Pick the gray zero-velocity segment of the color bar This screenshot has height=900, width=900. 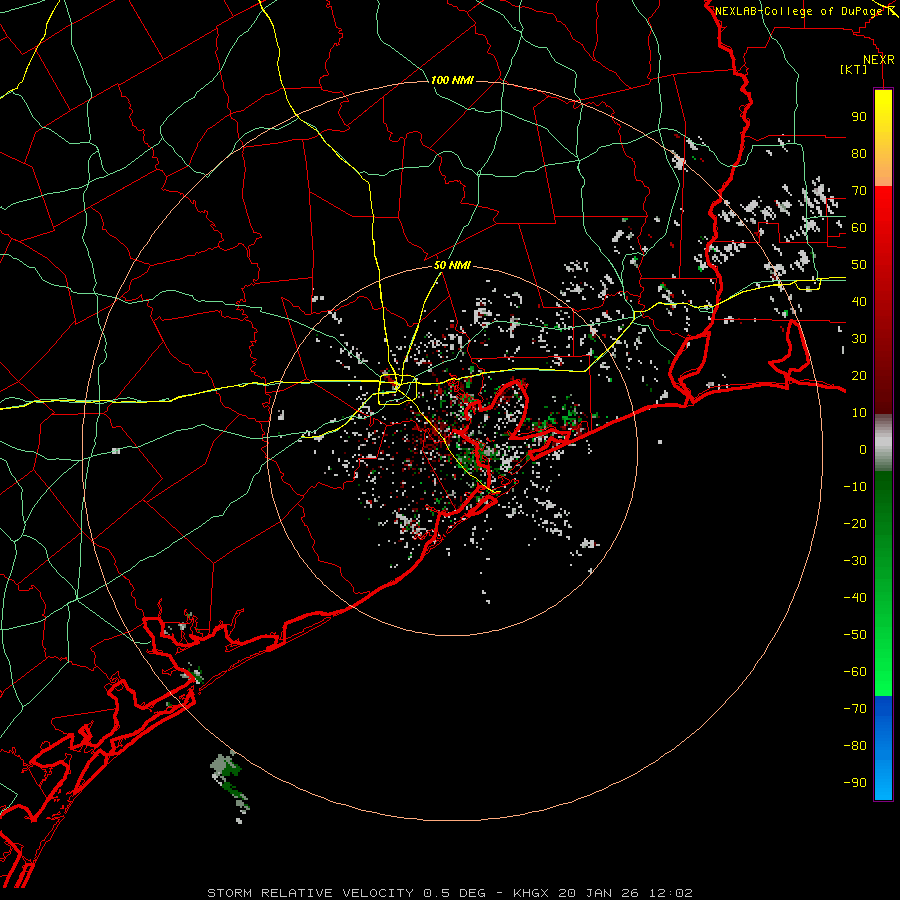click(883, 443)
